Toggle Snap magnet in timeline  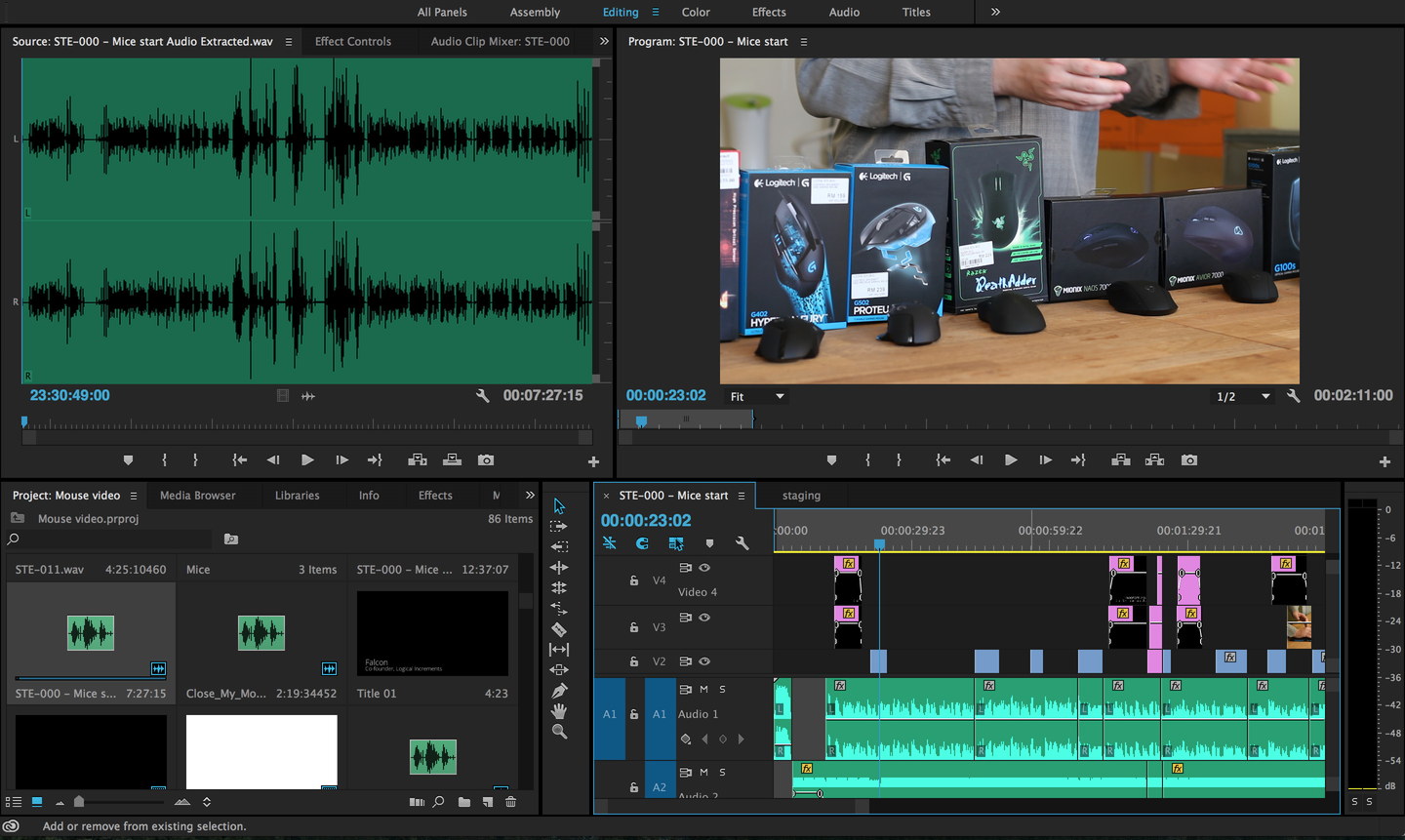coord(642,543)
